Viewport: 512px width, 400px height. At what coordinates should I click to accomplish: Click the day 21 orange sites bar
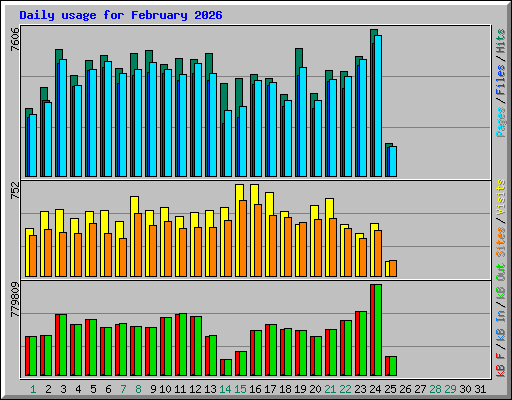(x=333, y=247)
